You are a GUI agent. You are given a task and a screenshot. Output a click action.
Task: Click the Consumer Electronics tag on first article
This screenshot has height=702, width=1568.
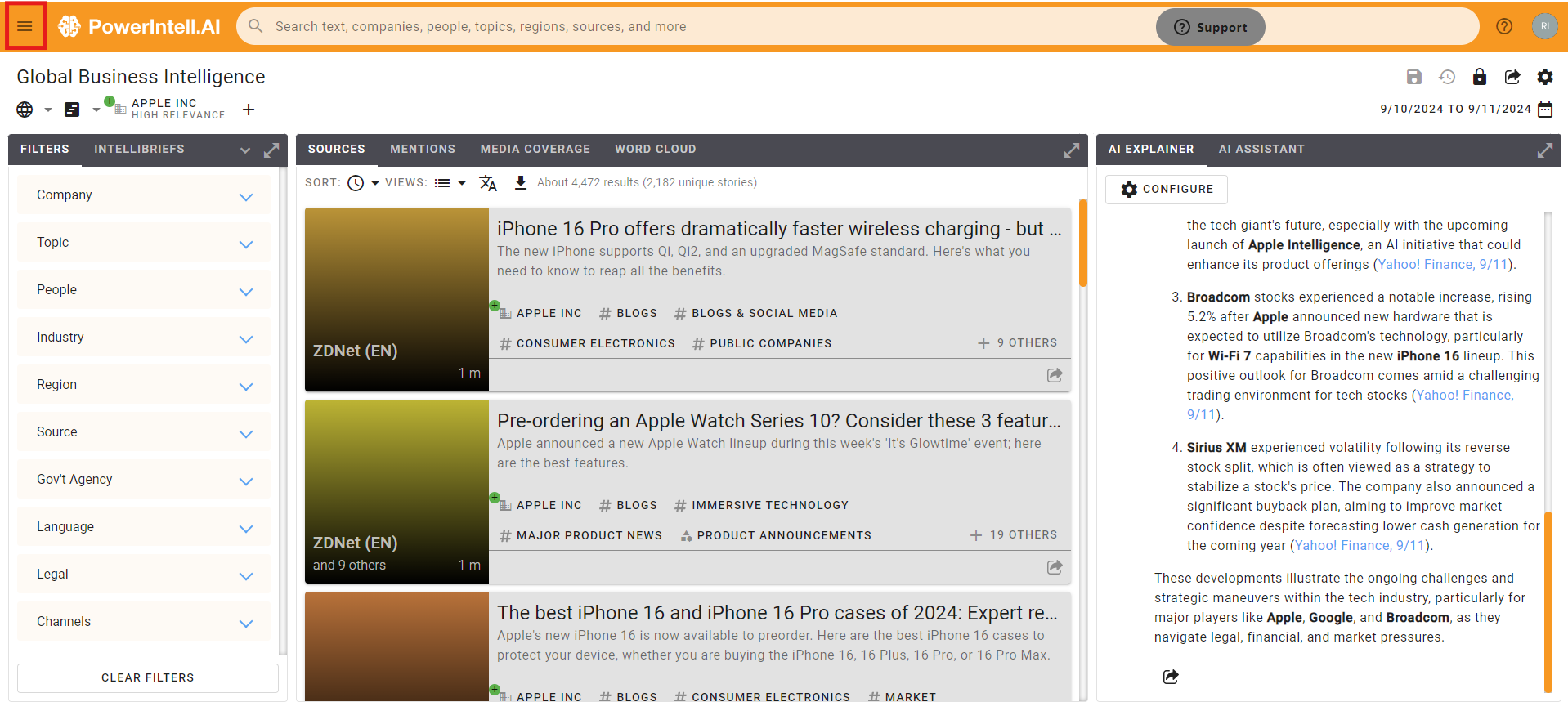pos(588,344)
